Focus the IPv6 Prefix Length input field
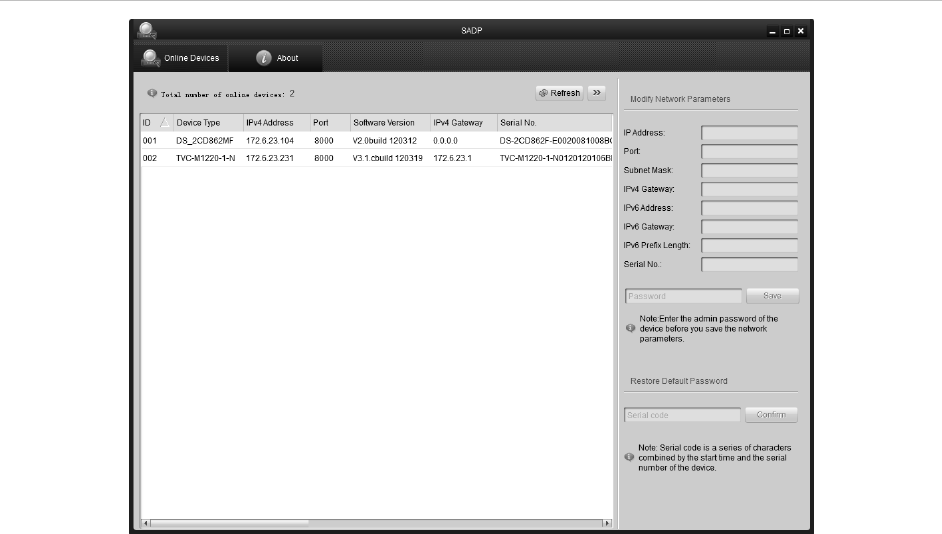The width and height of the screenshot is (942, 534). pos(749,245)
